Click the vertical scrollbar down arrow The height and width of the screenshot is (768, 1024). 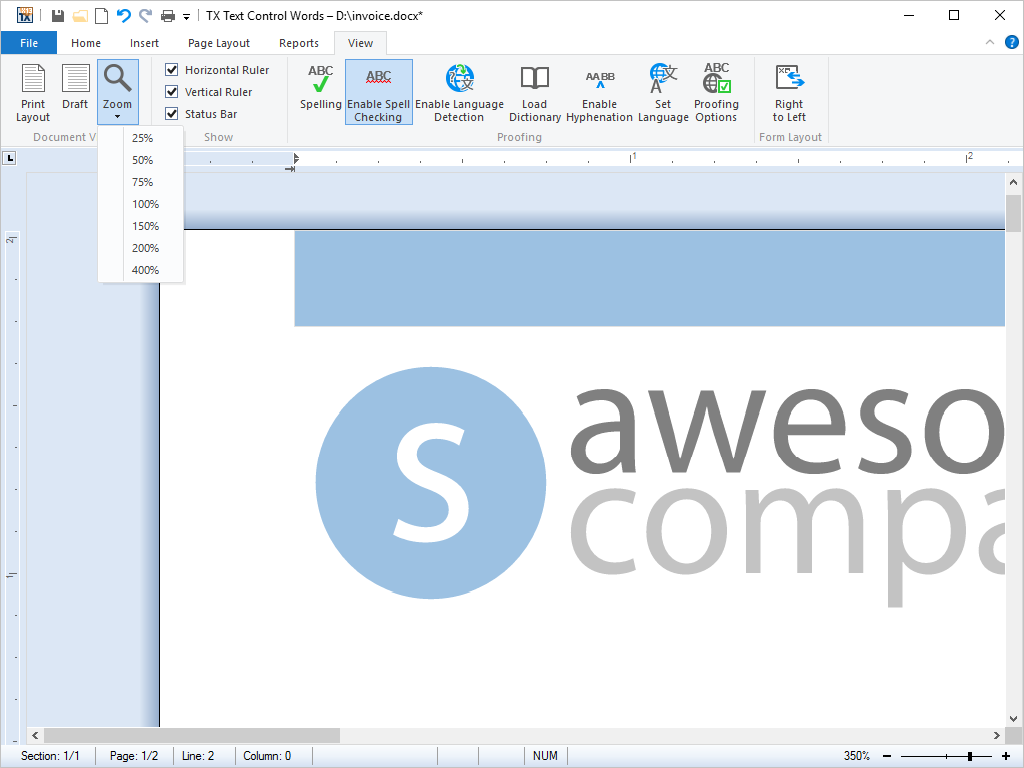pos(1012,718)
